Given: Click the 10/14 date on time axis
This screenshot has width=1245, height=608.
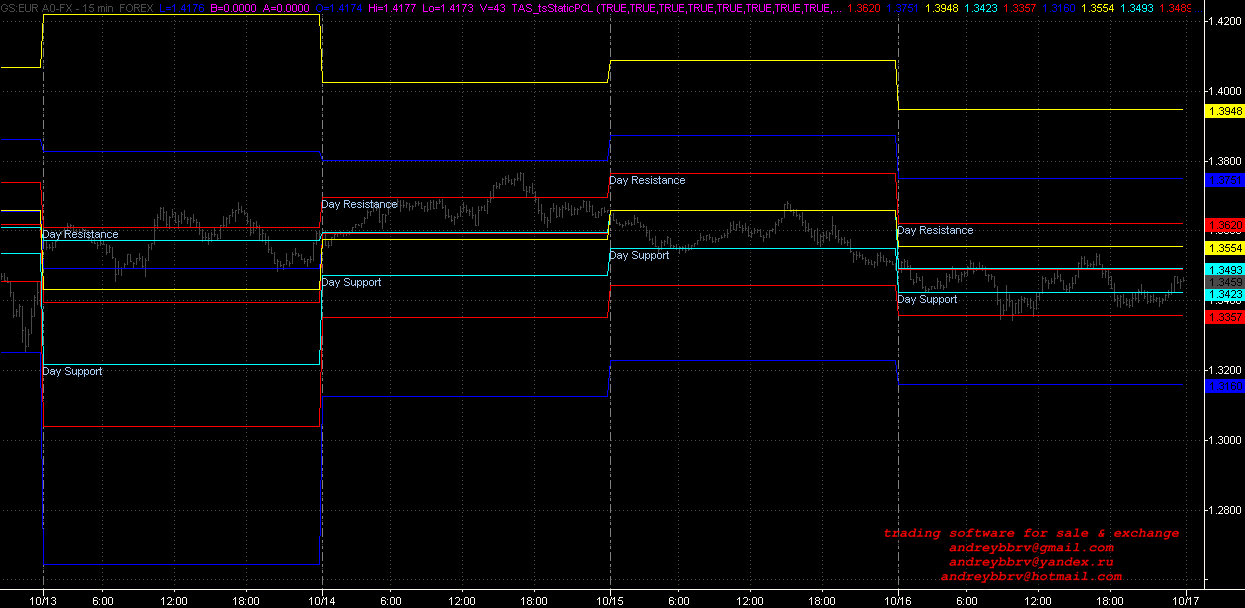Looking at the screenshot, I should [321, 600].
